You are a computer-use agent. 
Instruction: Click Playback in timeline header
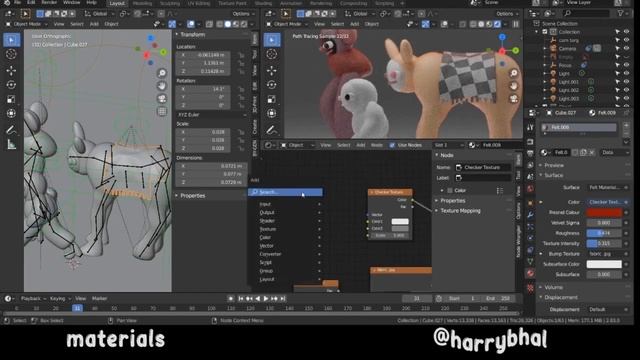[31, 298]
